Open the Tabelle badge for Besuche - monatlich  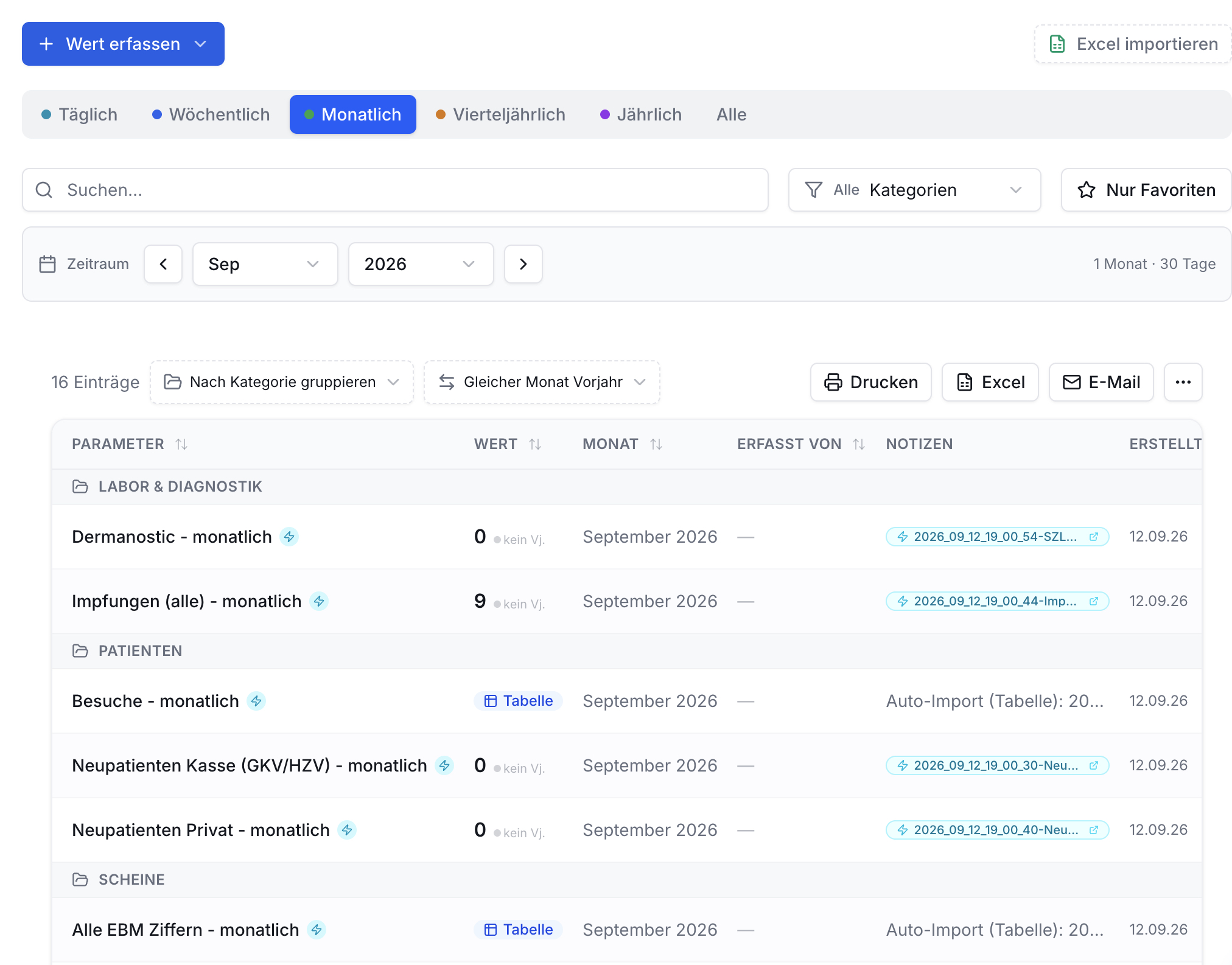pos(519,701)
